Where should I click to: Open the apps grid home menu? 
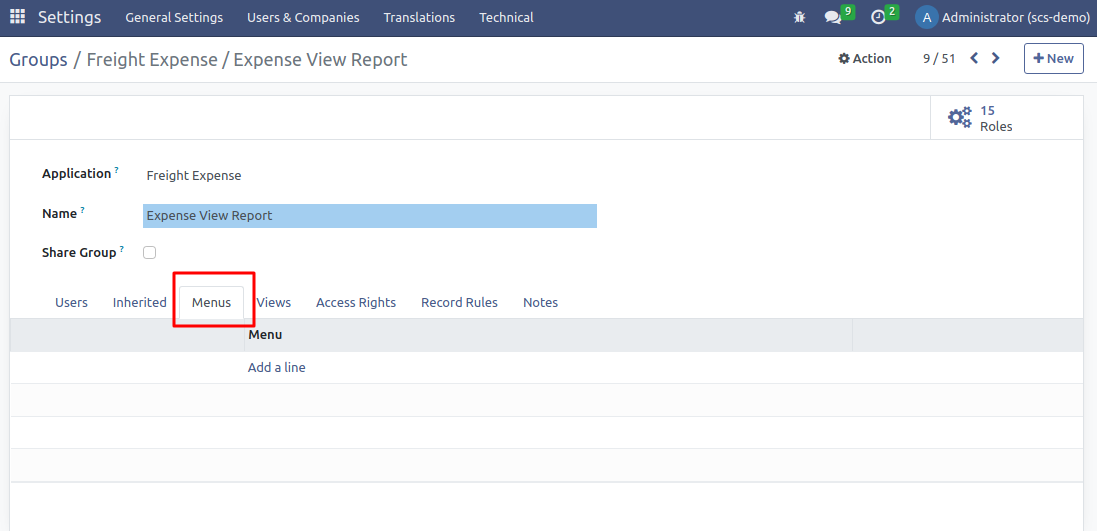pos(17,17)
